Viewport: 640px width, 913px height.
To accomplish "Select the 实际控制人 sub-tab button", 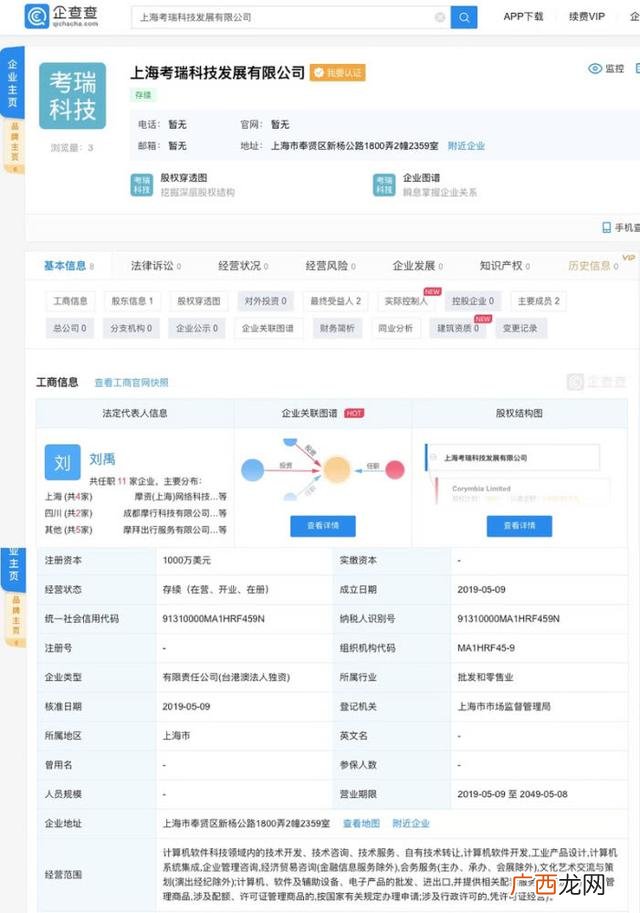I will click(406, 300).
